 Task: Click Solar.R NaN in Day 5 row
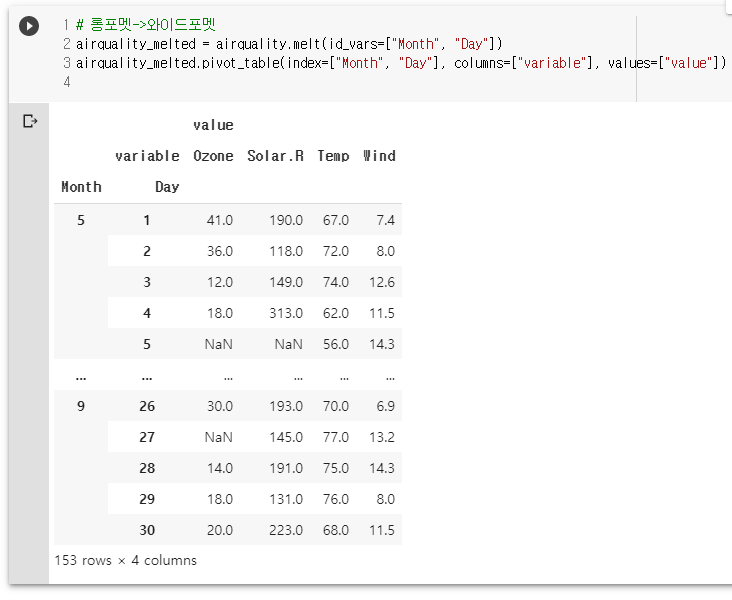click(289, 345)
